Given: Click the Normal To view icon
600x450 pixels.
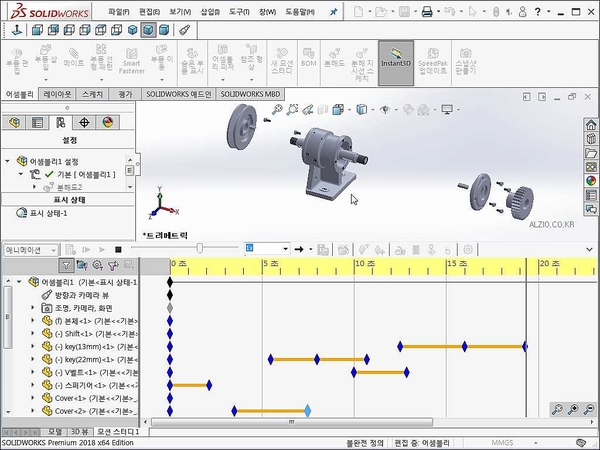Looking at the screenshot, I should [16, 30].
